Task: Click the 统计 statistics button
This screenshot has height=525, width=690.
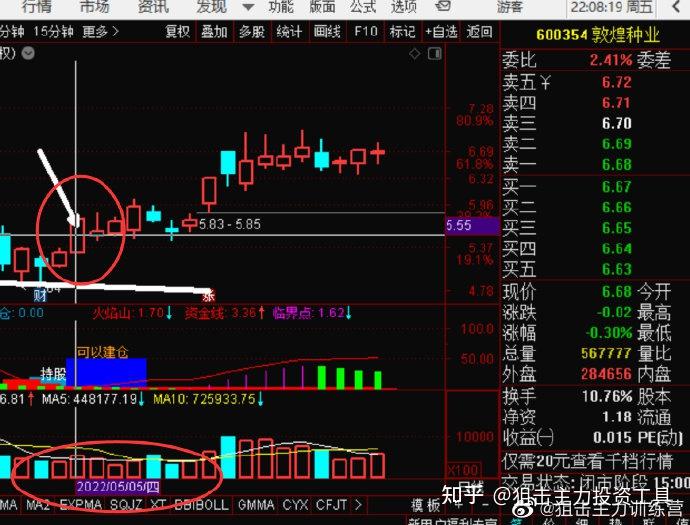Action: click(289, 32)
